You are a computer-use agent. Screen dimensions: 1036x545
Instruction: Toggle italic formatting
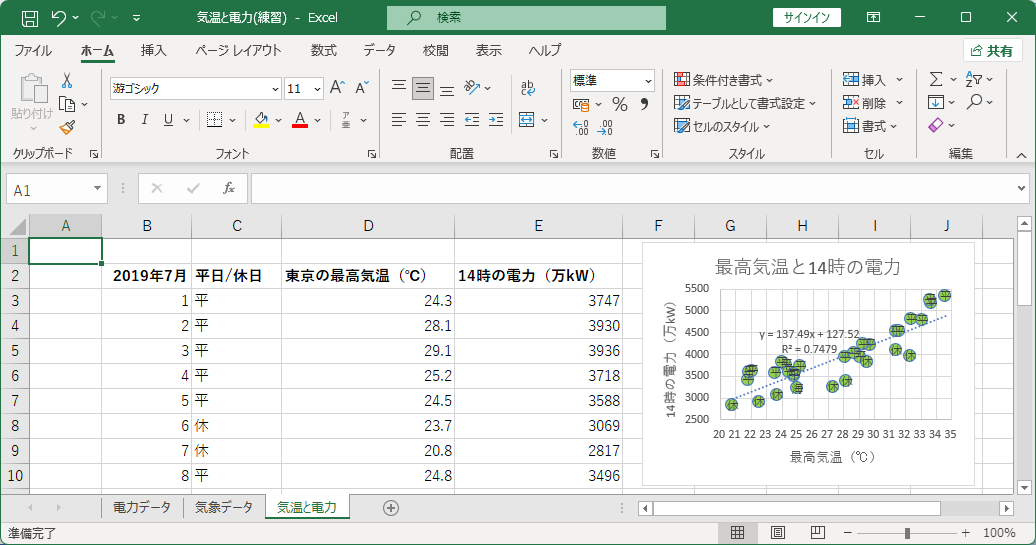(x=145, y=120)
